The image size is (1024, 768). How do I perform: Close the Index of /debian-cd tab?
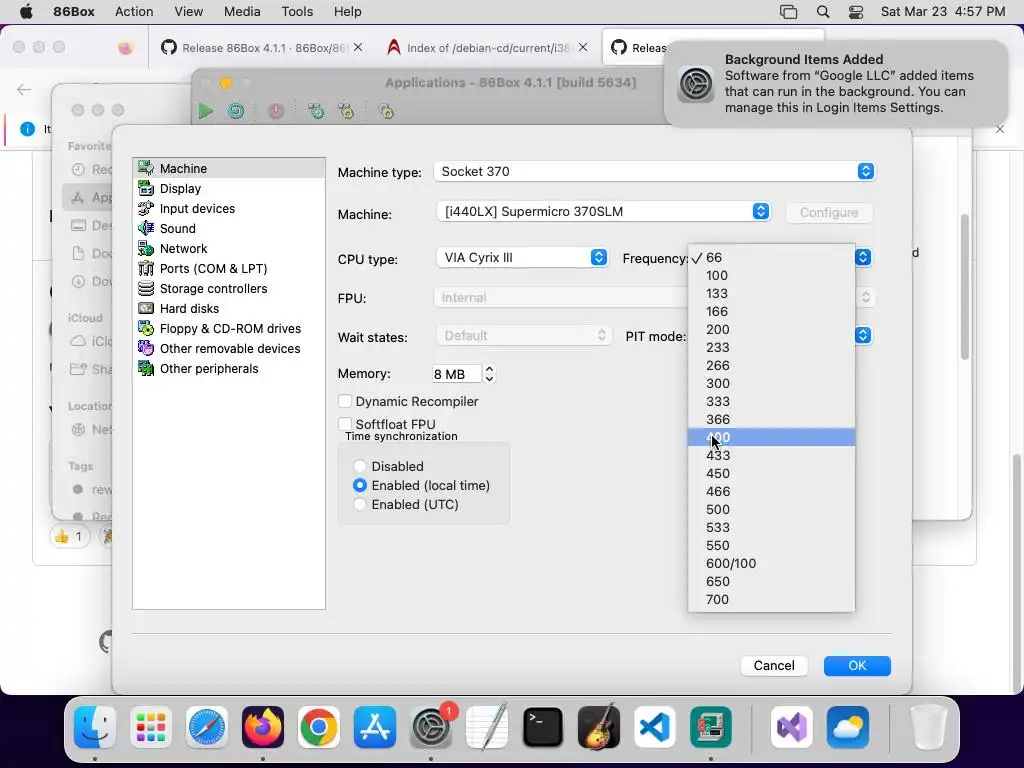click(583, 47)
